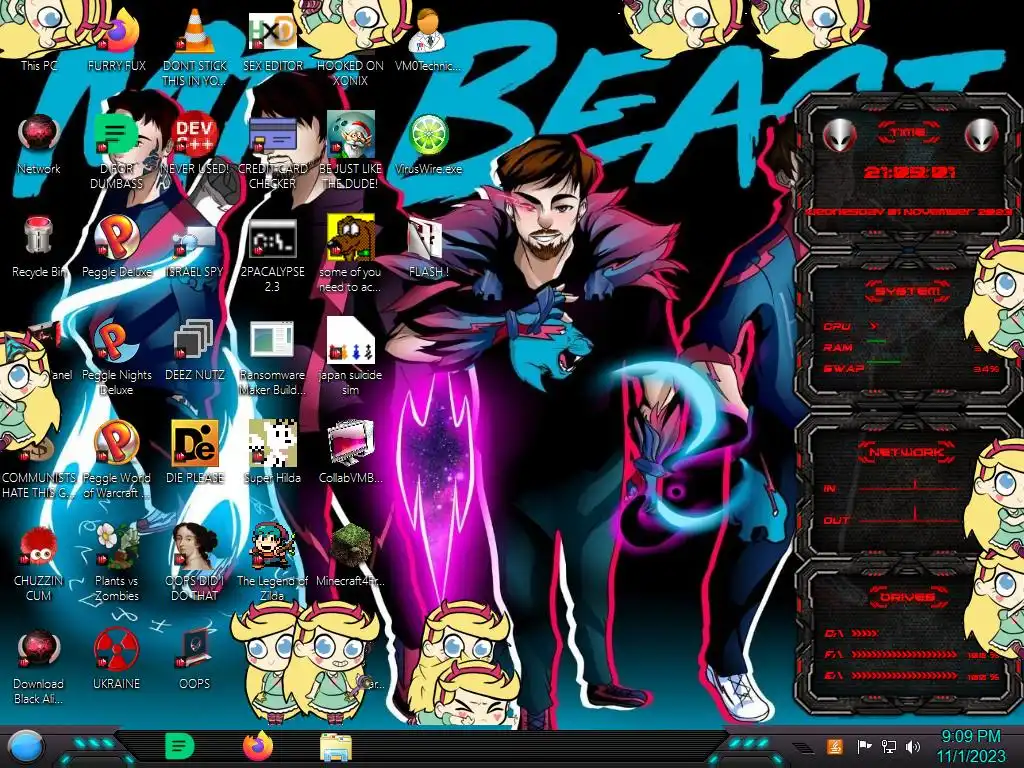Open the green chat-bubble desktop shortcut
The image size is (1024, 768).
click(x=116, y=150)
